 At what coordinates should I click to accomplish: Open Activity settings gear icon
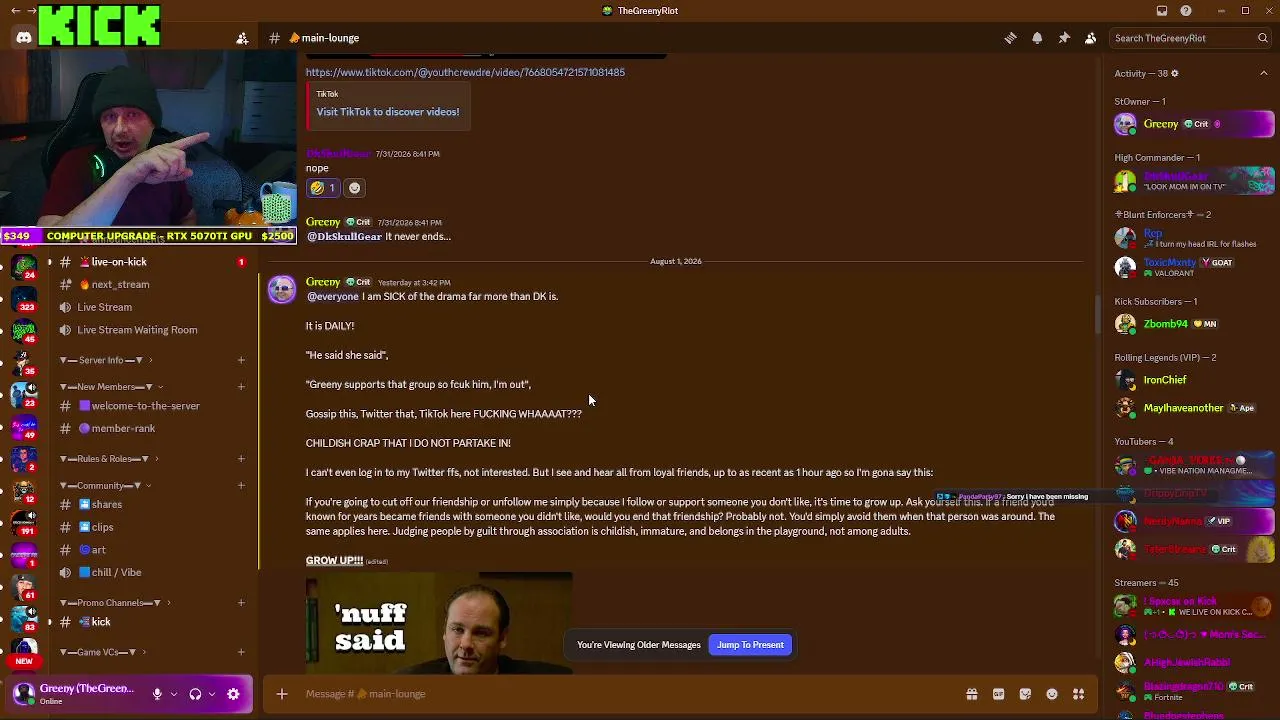1175,73
